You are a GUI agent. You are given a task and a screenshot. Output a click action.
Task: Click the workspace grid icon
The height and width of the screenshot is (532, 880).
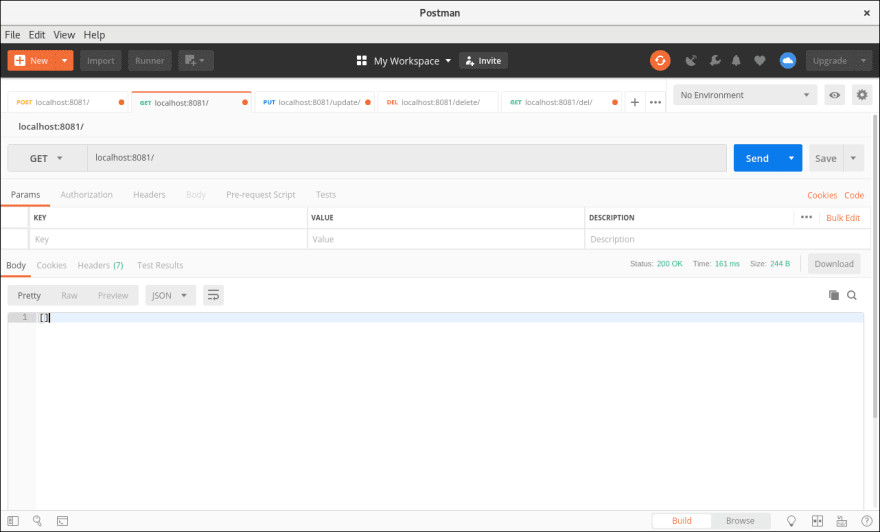click(361, 61)
